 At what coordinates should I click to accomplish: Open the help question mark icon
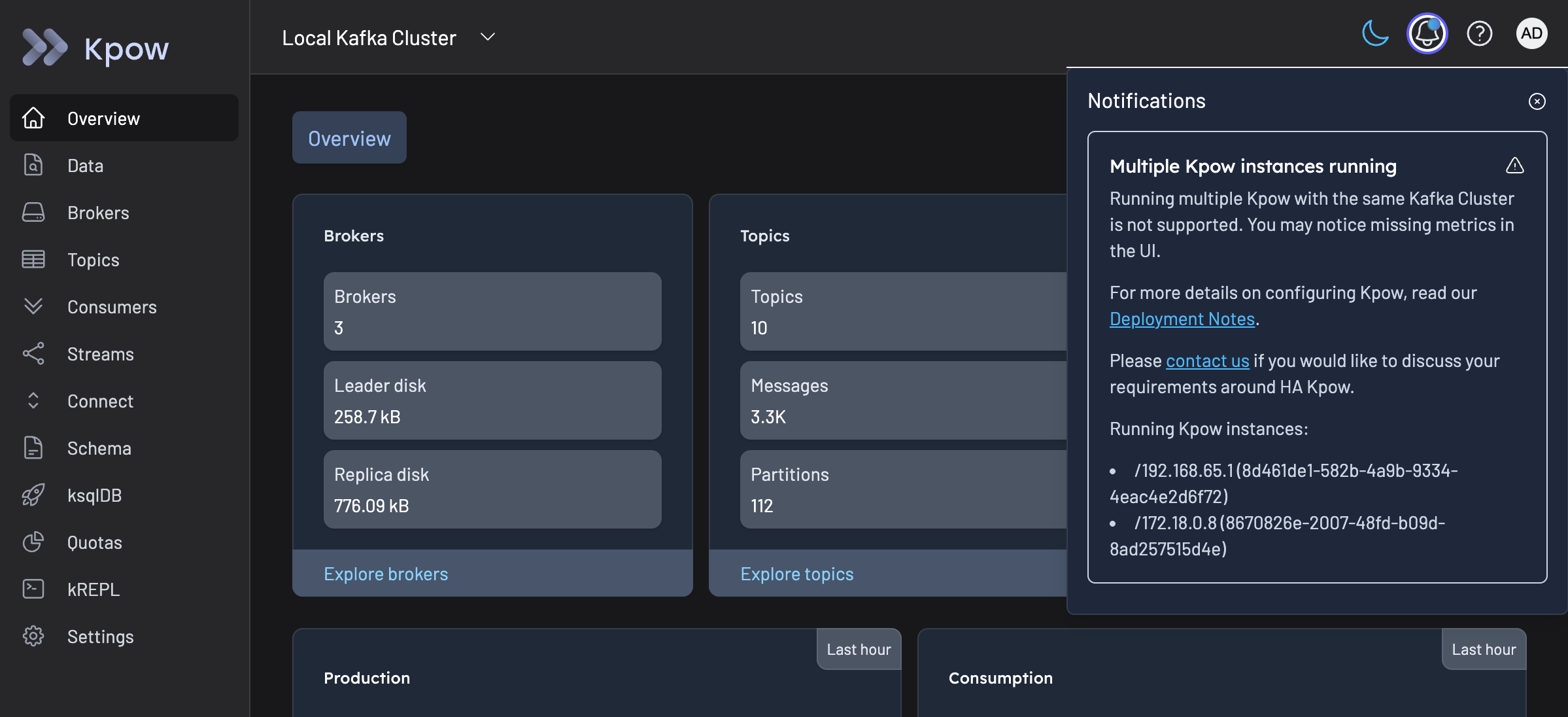point(1480,33)
